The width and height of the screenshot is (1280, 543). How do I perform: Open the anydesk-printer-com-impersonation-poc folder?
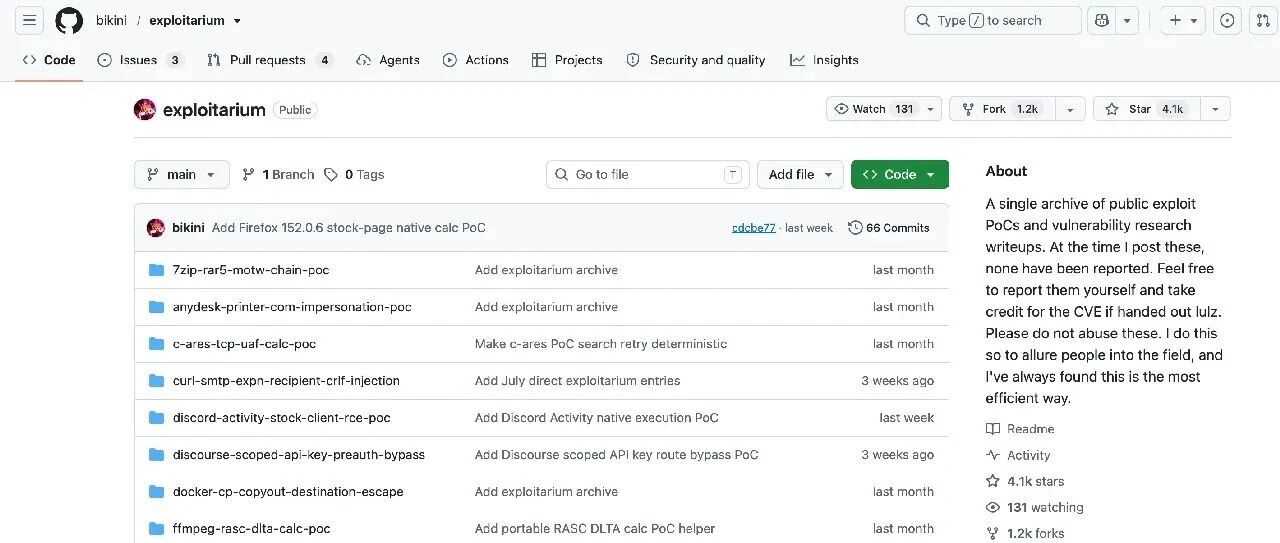pyautogui.click(x=292, y=307)
